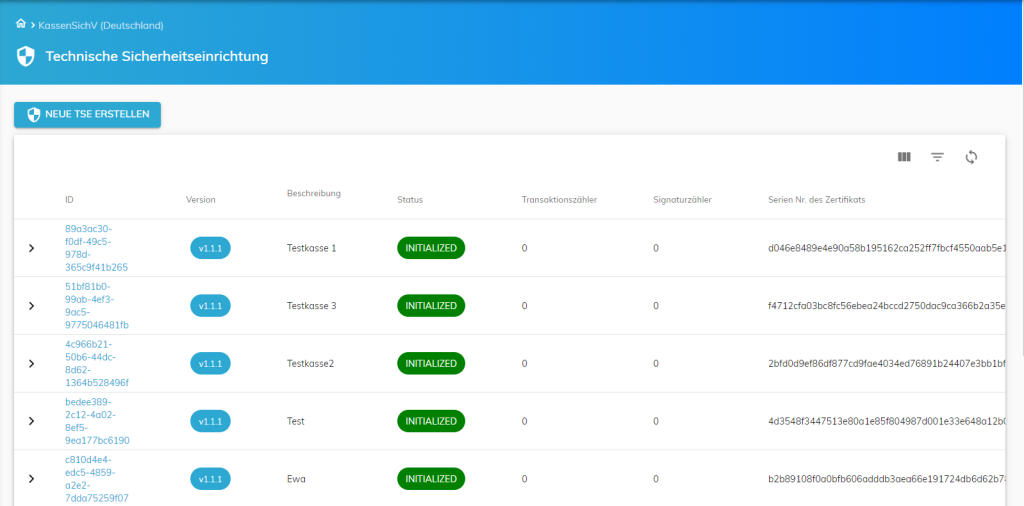Image resolution: width=1024 pixels, height=506 pixels.
Task: Click v1.1.1 badge in the Test row
Action: (210, 421)
